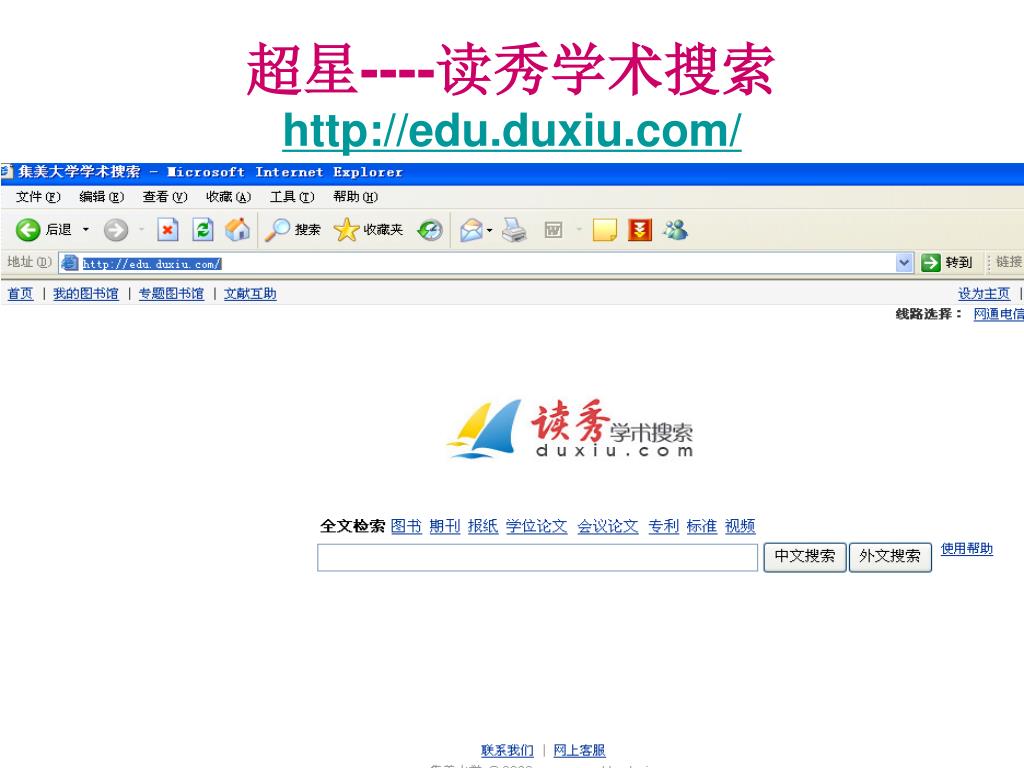Click 联系我们 footer link
This screenshot has width=1024, height=768.
[x=507, y=750]
